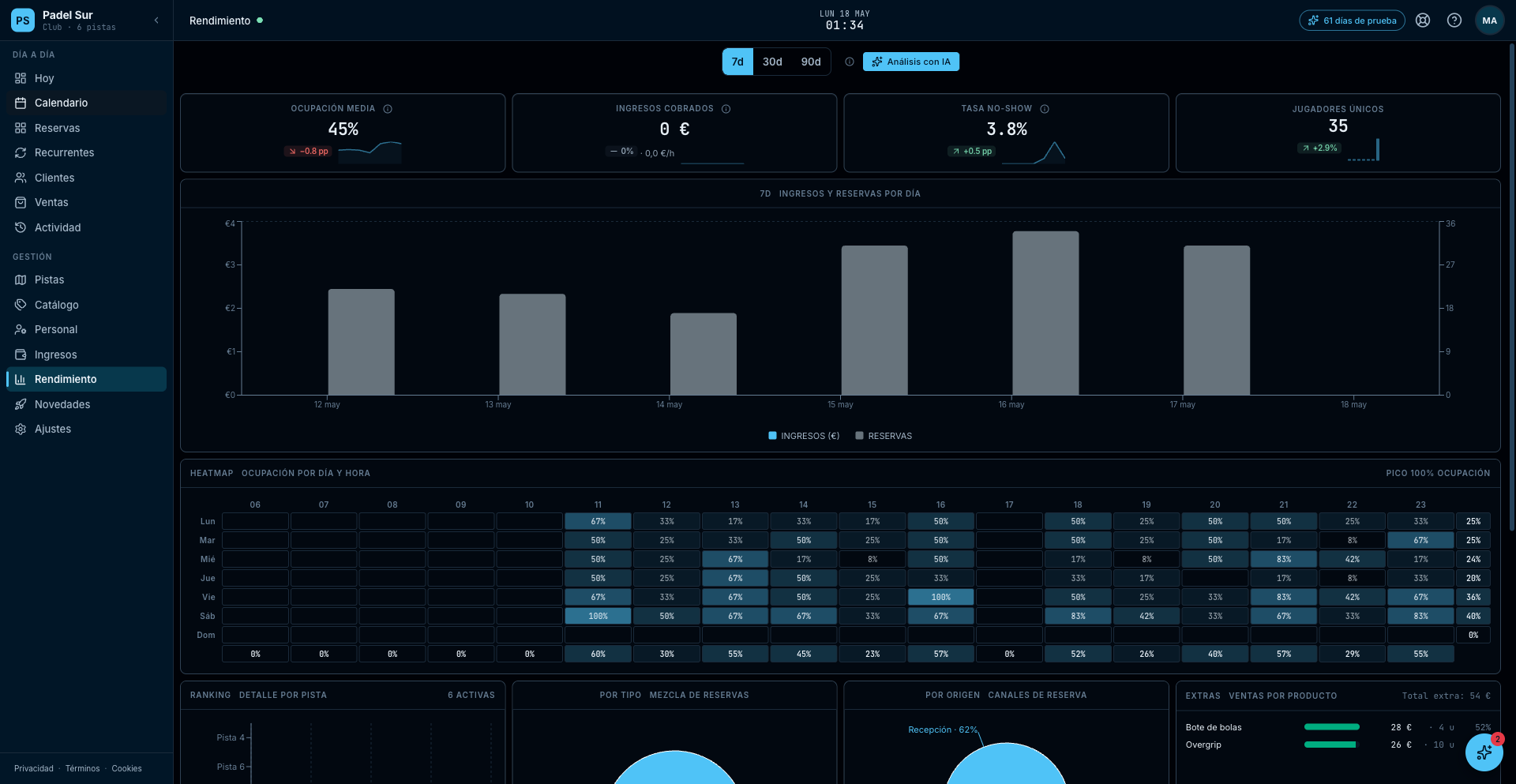This screenshot has width=1516, height=784.
Task: Click the Sáb 11h 100% heatmap cell
Action: point(598,616)
